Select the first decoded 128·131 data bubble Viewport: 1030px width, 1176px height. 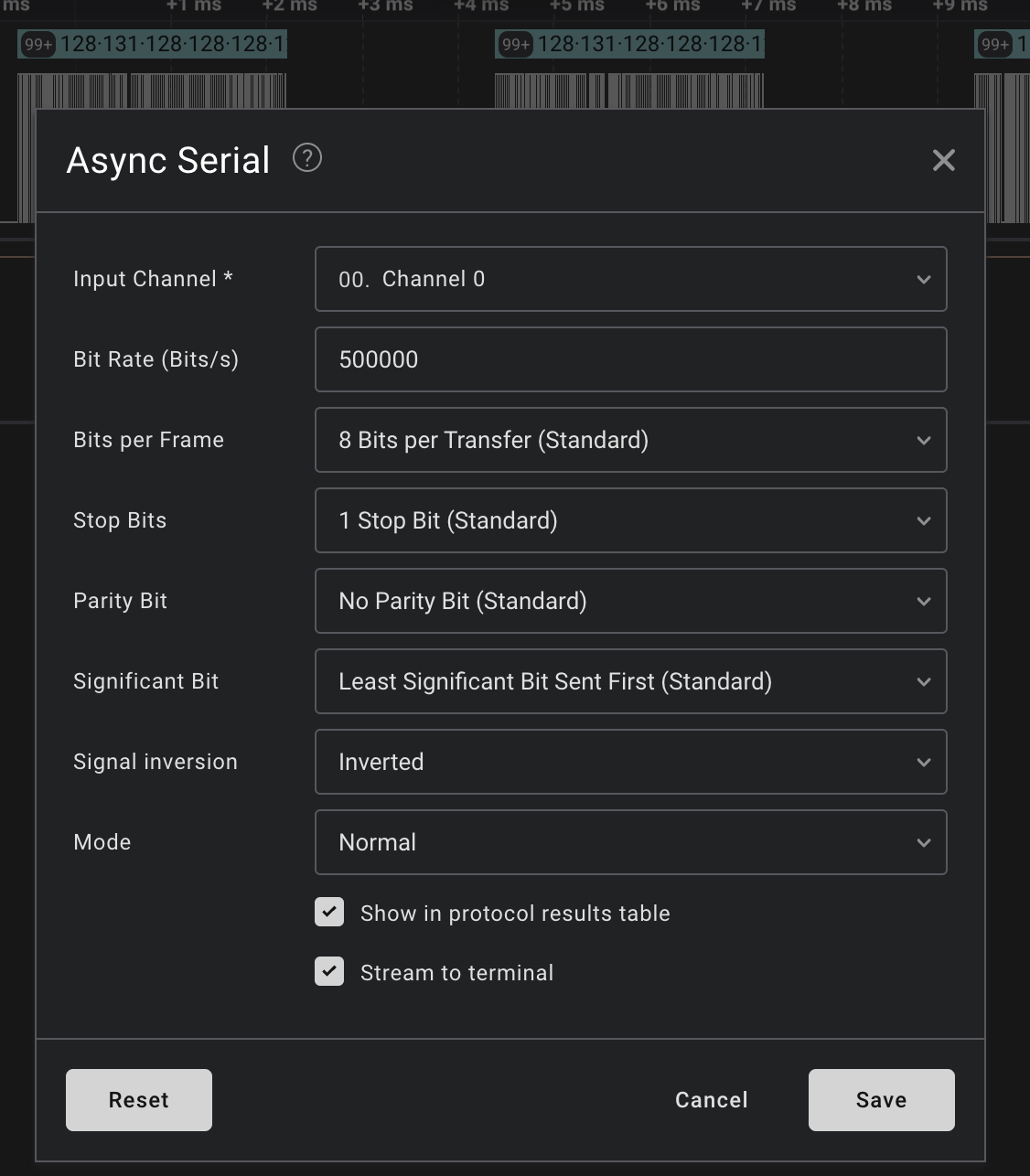click(x=172, y=44)
